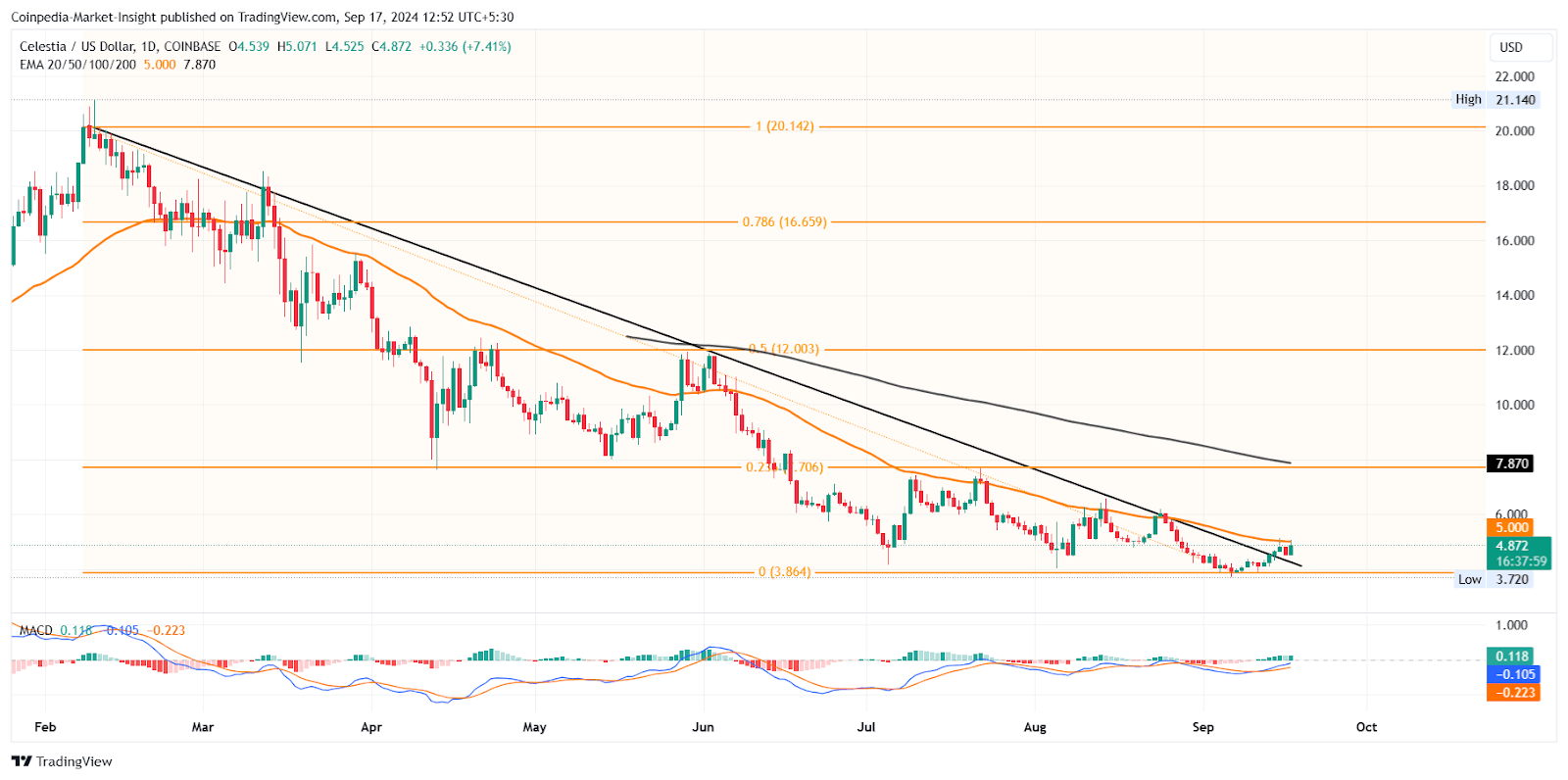Select the 0.5 (12.003) Fibonacci label
The width and height of the screenshot is (1568, 780).
tap(784, 349)
